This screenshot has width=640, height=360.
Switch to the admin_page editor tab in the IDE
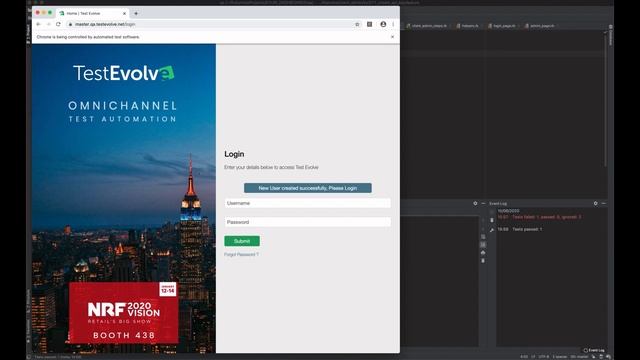tap(540, 26)
